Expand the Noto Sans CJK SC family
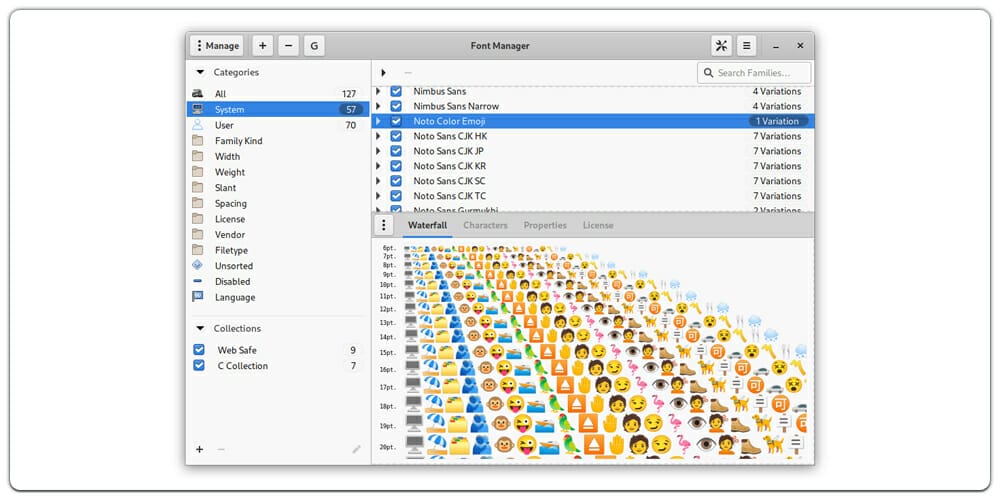 click(x=378, y=181)
